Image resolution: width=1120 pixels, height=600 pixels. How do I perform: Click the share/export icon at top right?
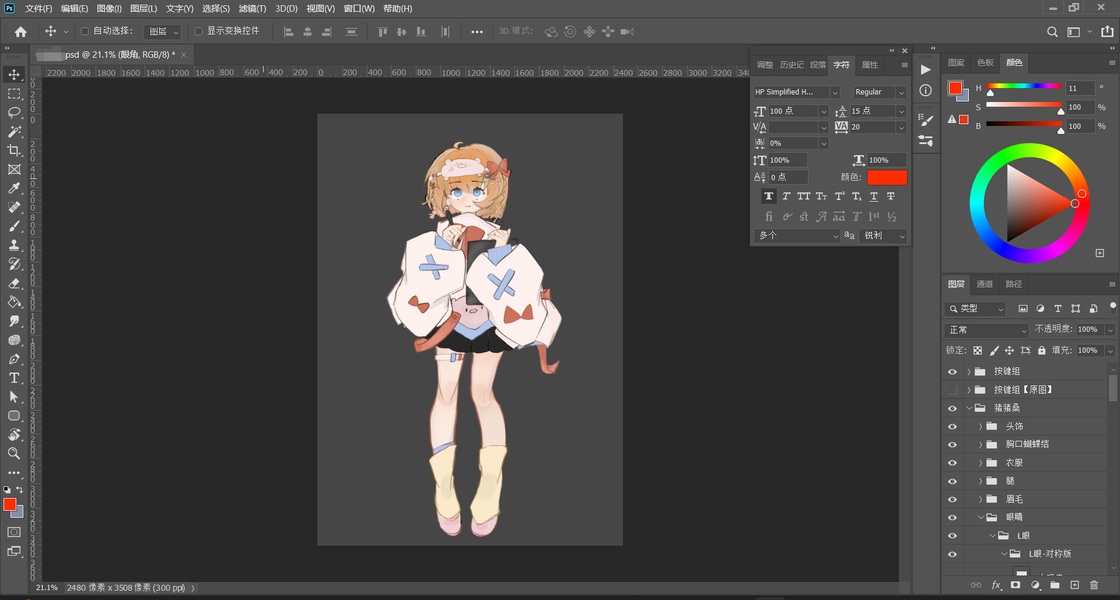[x=1106, y=31]
